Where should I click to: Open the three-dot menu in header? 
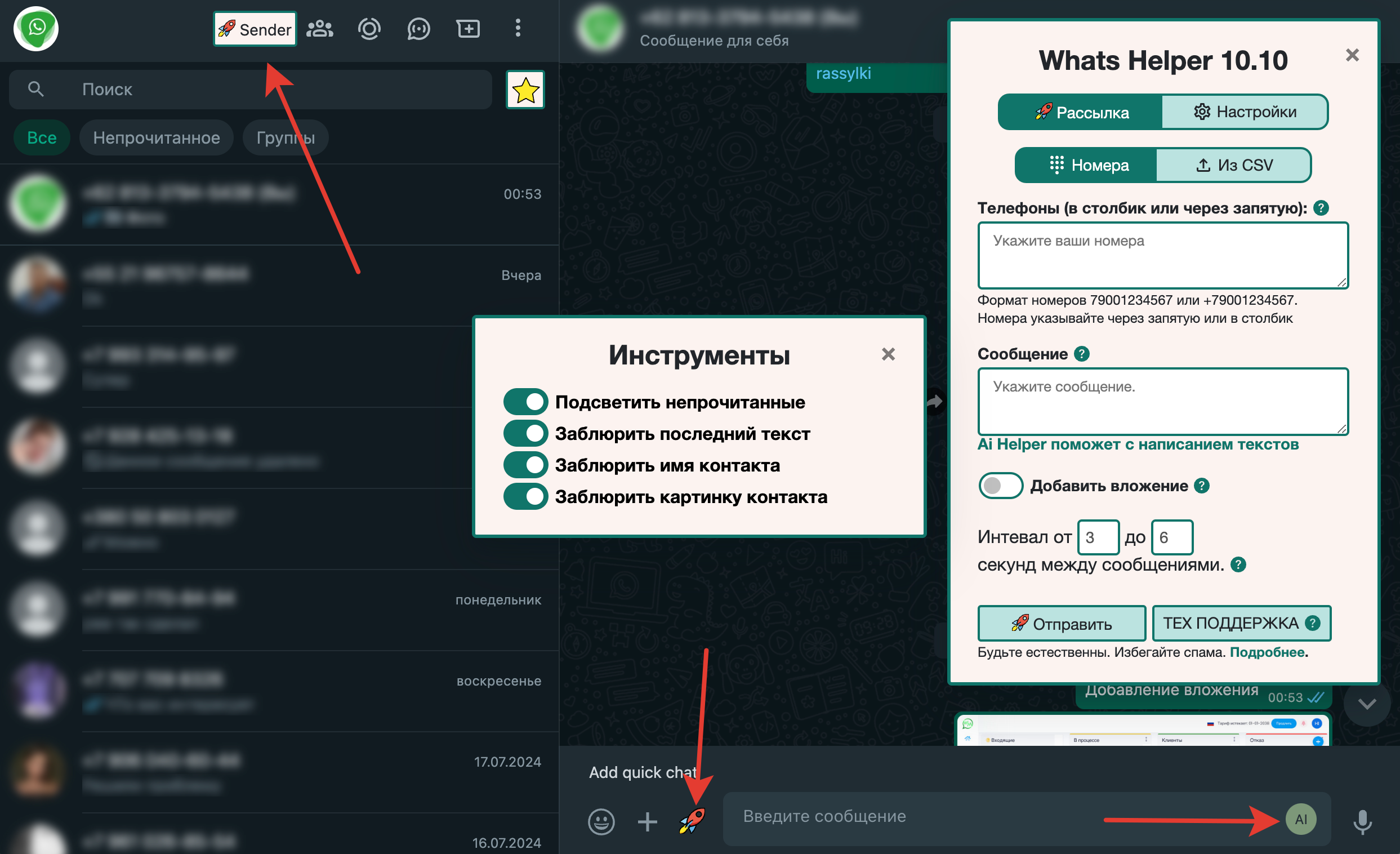click(x=518, y=28)
